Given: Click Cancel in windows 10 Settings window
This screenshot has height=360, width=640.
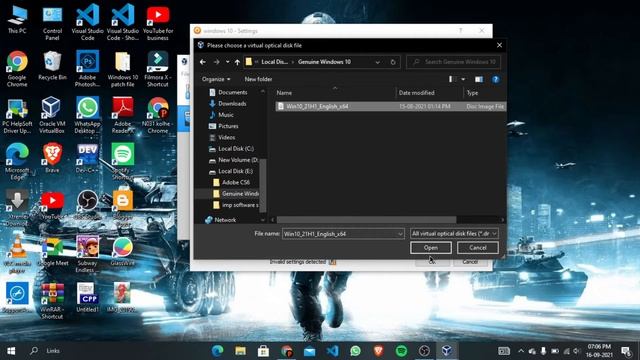Looking at the screenshot, I should pyautogui.click(x=470, y=262).
